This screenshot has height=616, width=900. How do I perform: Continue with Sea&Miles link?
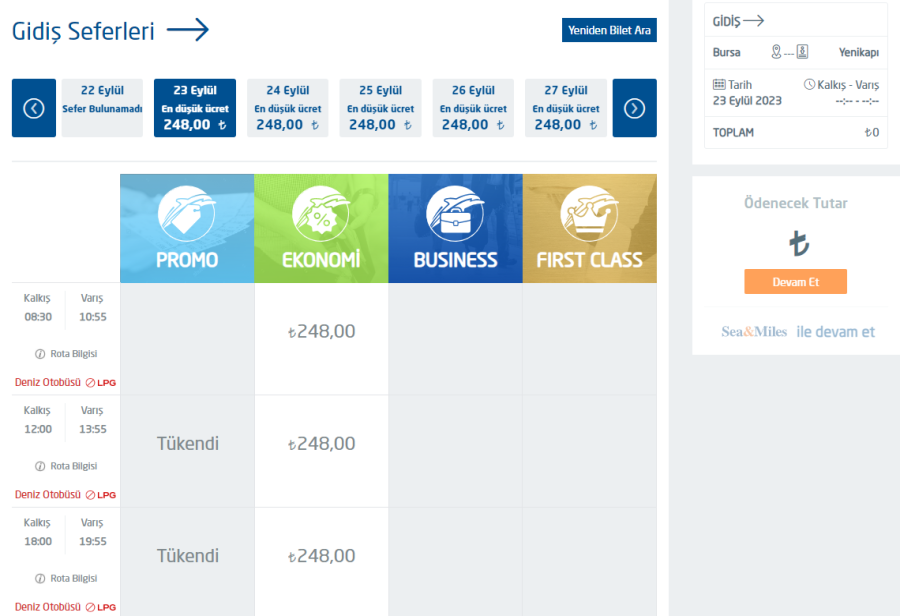click(798, 331)
